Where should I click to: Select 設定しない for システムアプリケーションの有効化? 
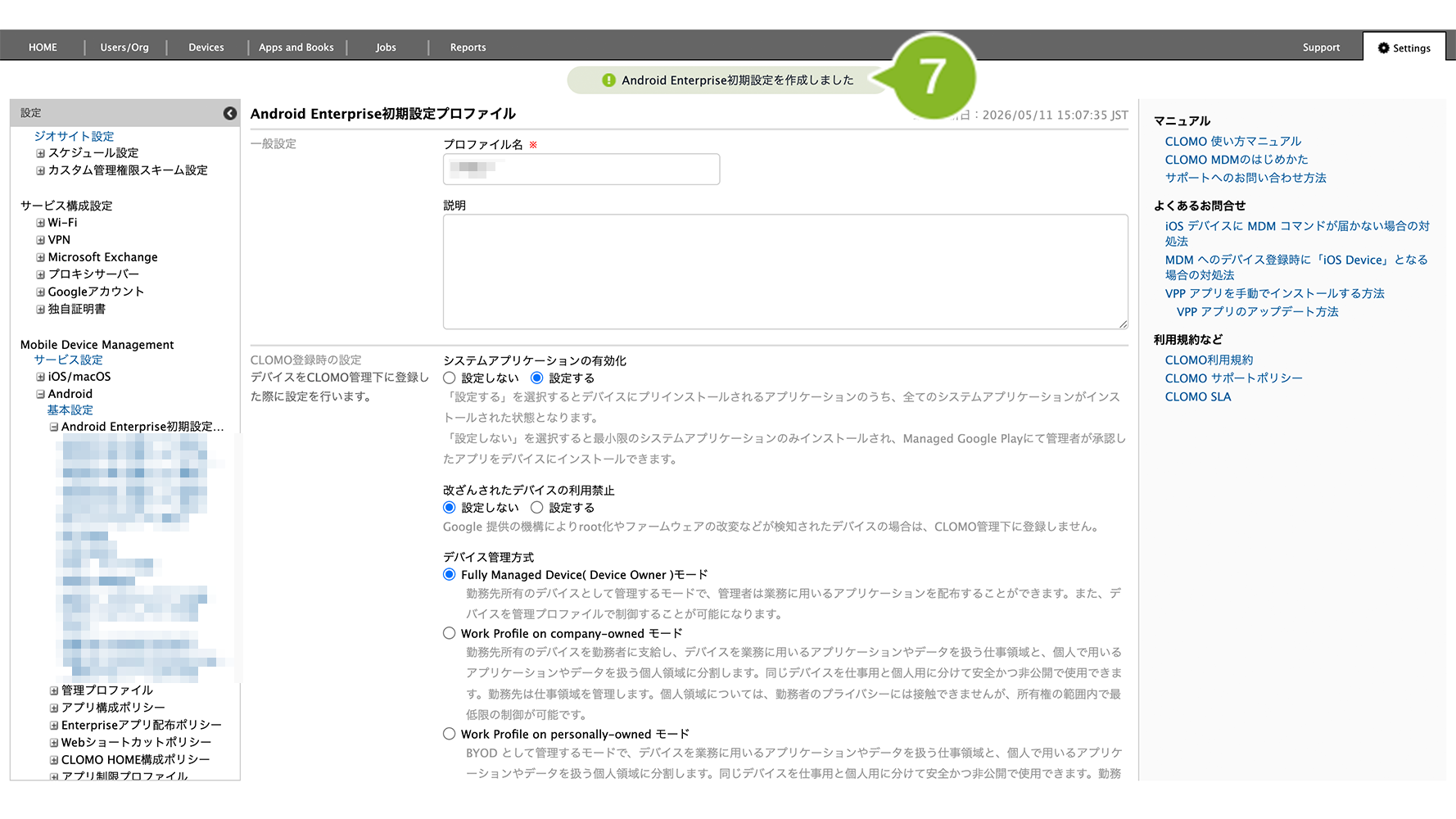pos(450,378)
